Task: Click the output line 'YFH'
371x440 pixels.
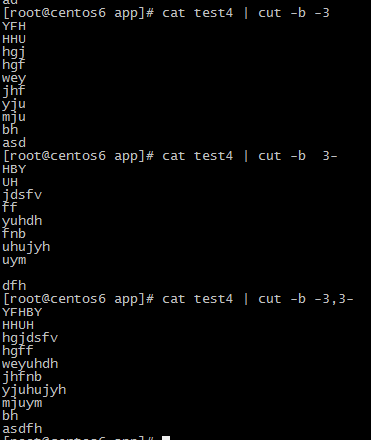Action: click(x=14, y=26)
